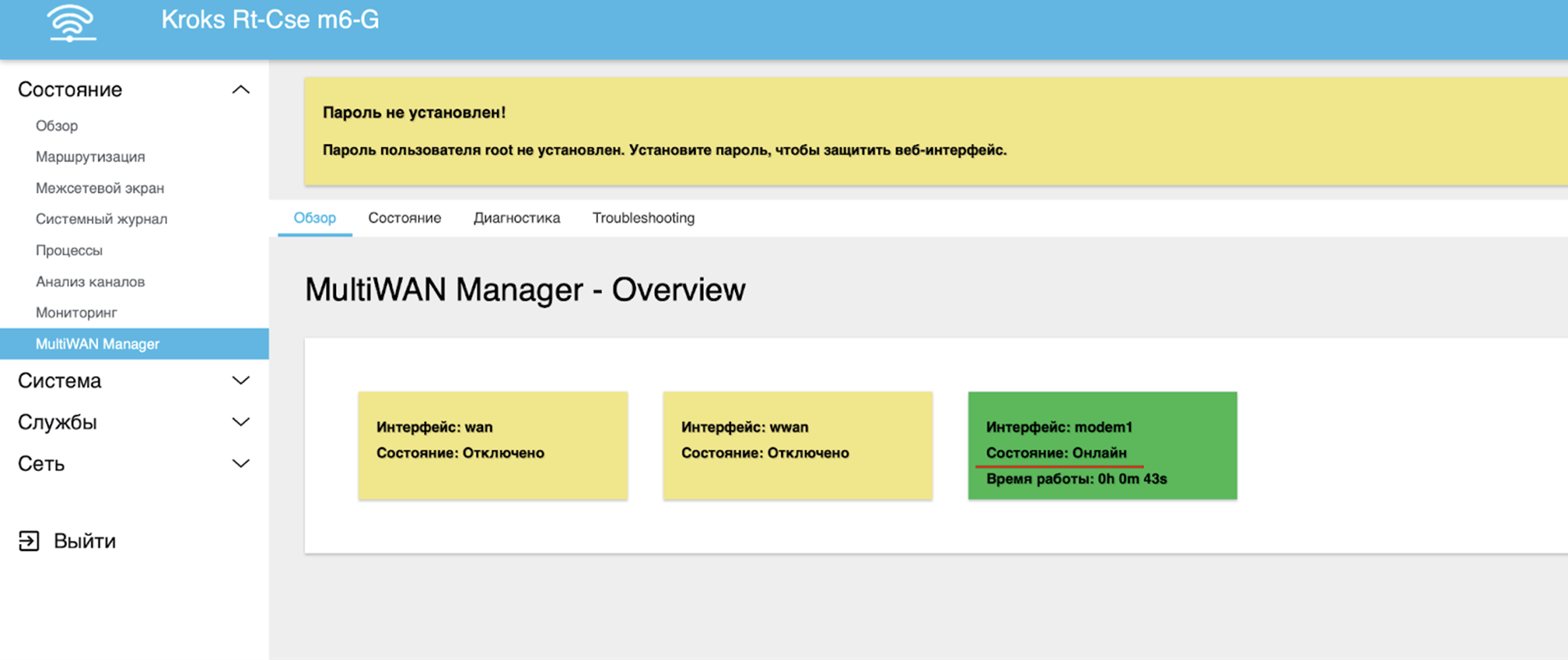Open Системный журнал in sidebar
1568x660 pixels.
[x=101, y=219]
